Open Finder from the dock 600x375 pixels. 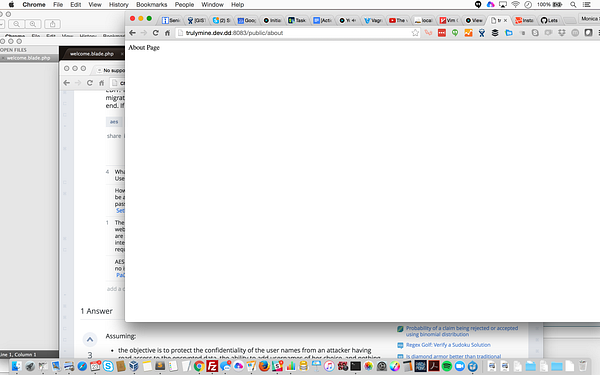click(16, 366)
